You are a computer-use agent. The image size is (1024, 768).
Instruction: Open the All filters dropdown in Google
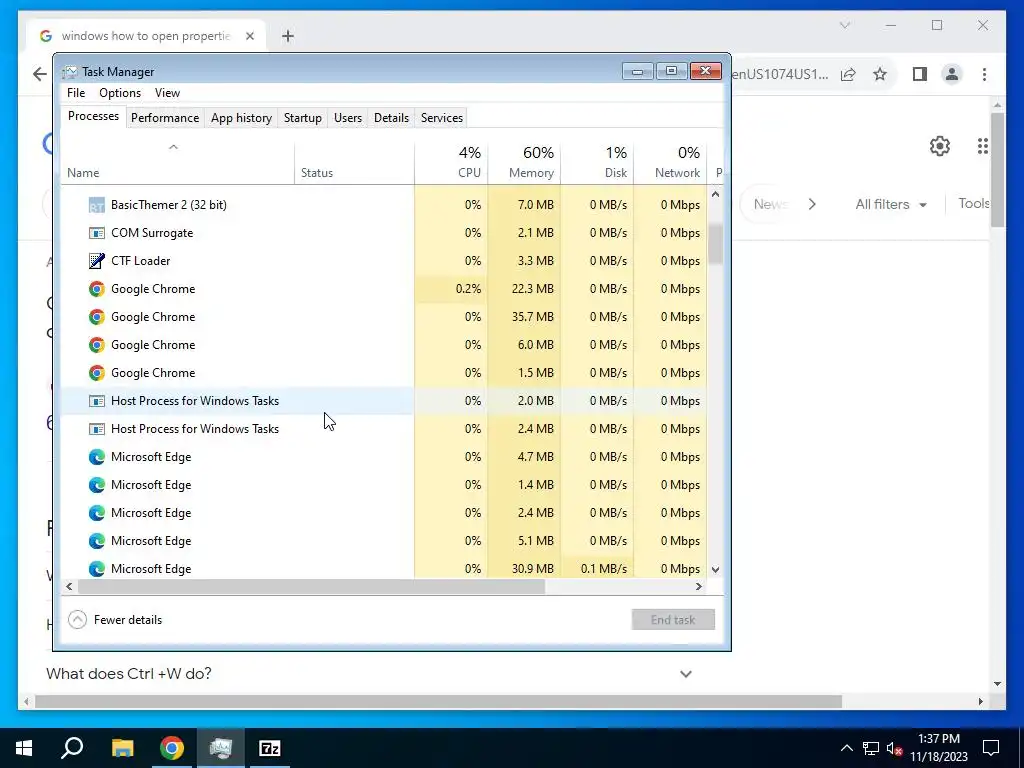(x=891, y=204)
